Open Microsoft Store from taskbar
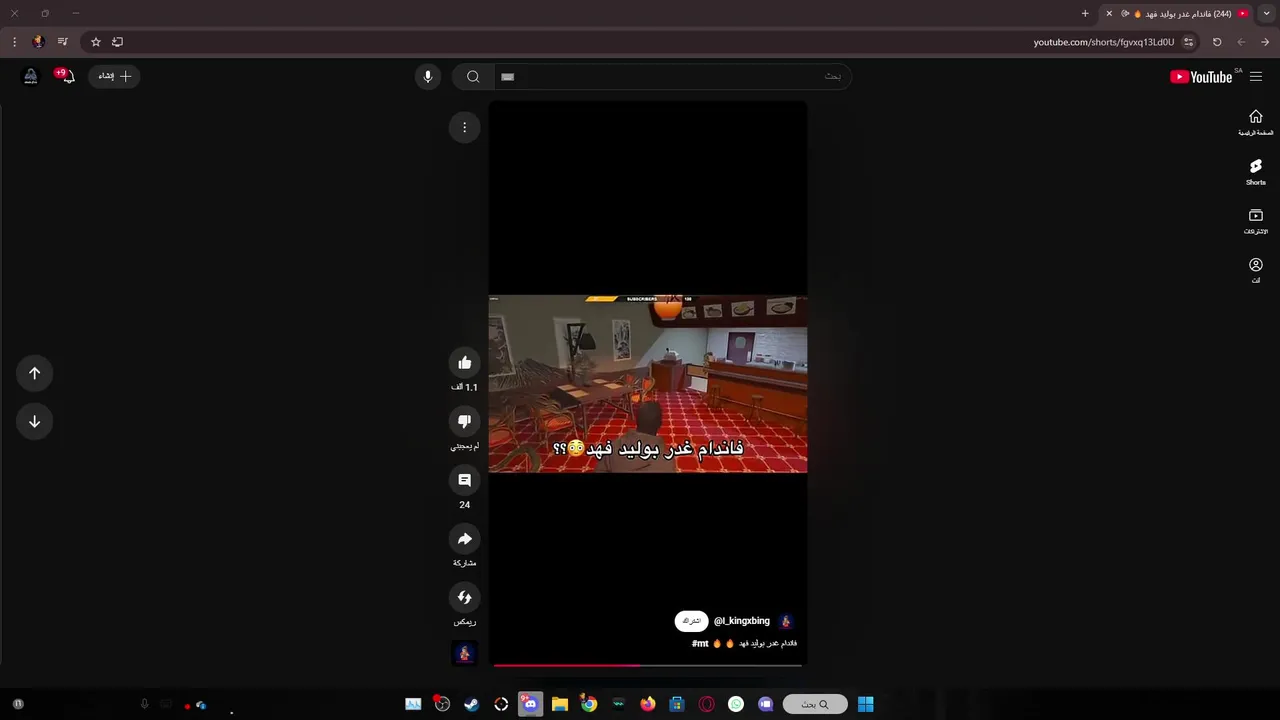The height and width of the screenshot is (720, 1280). 677,704
